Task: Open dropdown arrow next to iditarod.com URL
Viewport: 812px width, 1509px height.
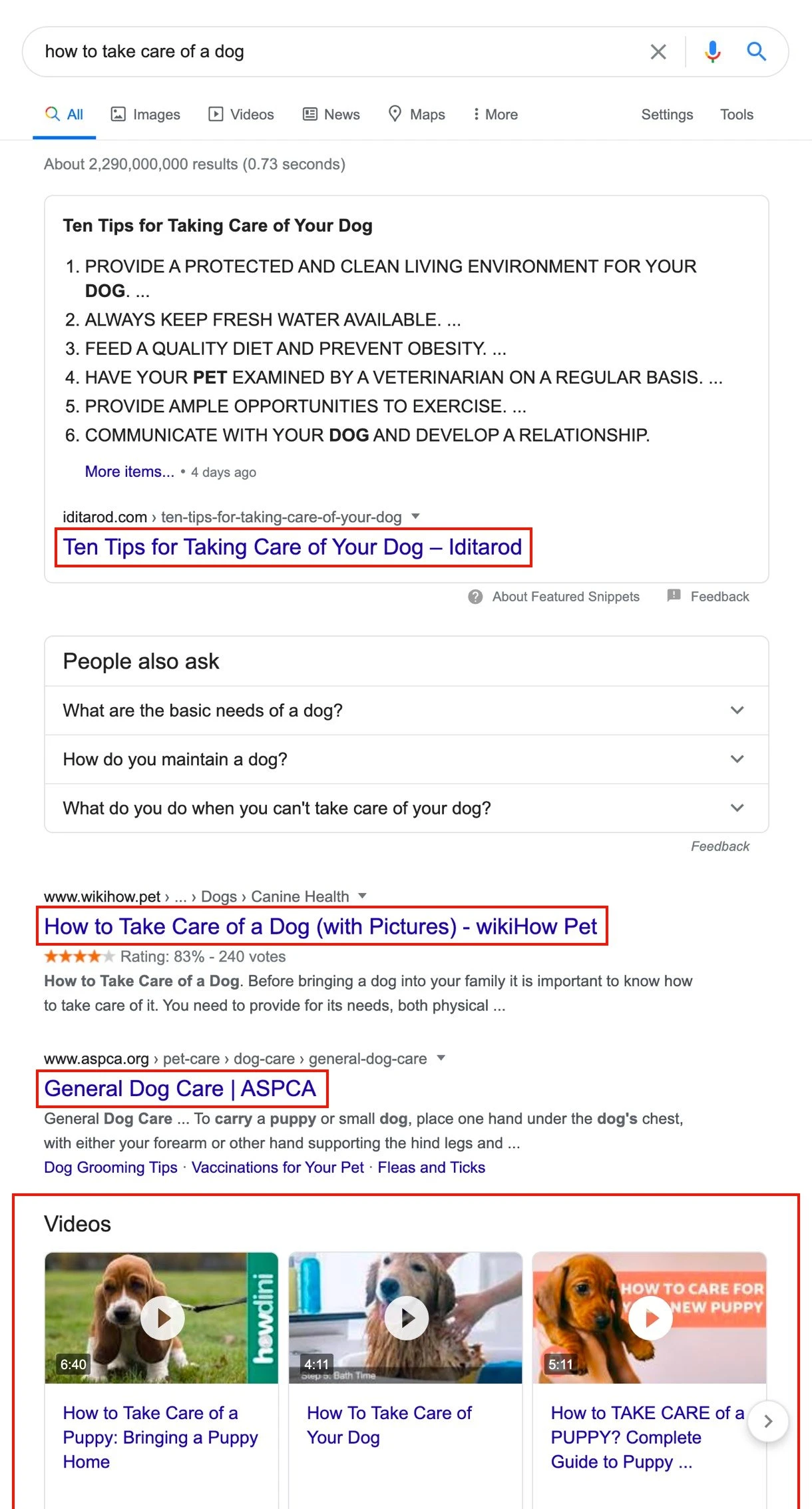Action: [x=416, y=516]
